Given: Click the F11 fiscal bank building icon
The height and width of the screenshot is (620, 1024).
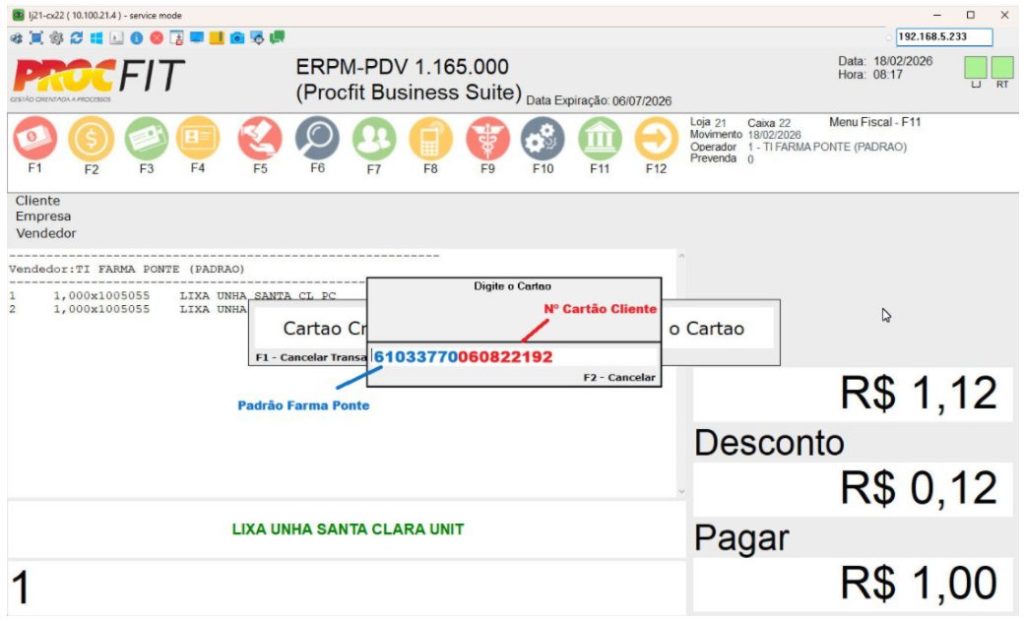Looking at the screenshot, I should (599, 139).
